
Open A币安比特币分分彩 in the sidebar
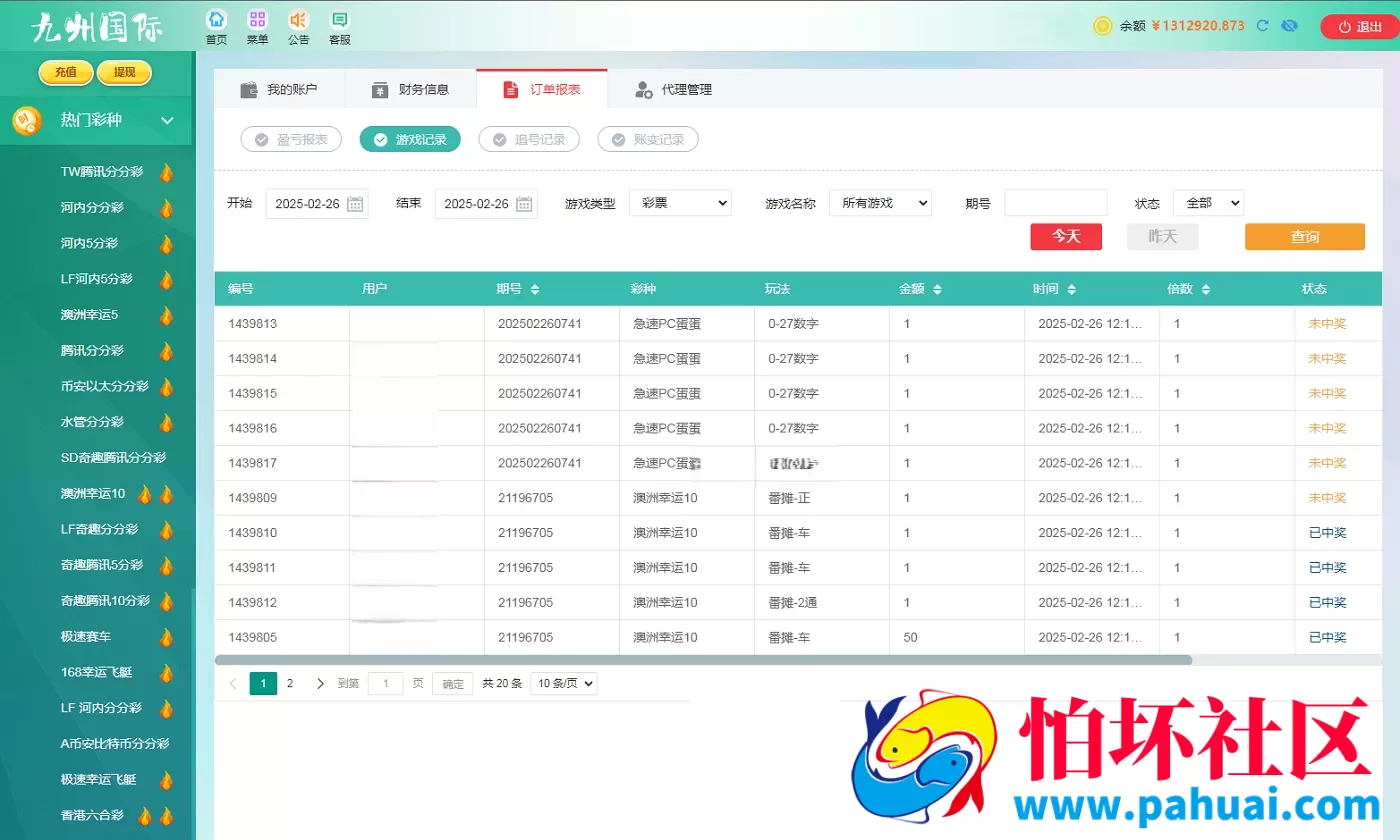[115, 744]
